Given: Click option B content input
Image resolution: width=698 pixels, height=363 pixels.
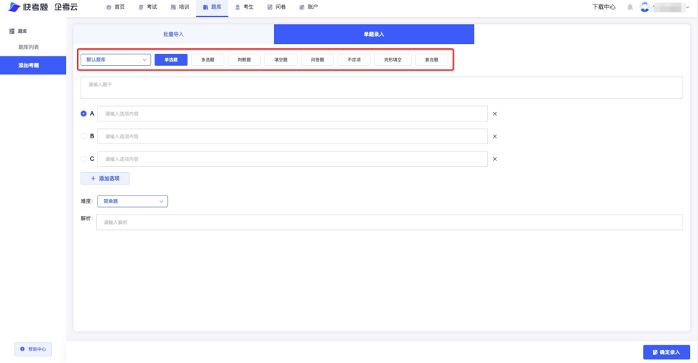Looking at the screenshot, I should pos(292,136).
